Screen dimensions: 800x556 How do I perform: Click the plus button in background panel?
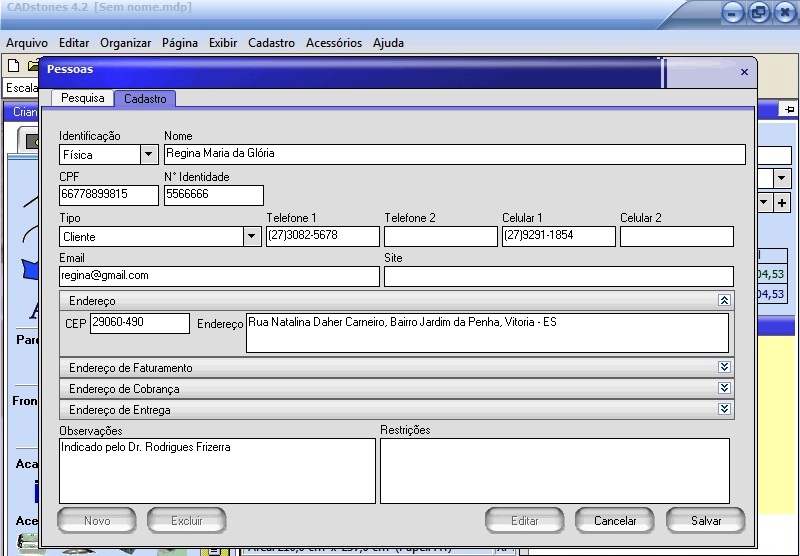pyautogui.click(x=782, y=203)
